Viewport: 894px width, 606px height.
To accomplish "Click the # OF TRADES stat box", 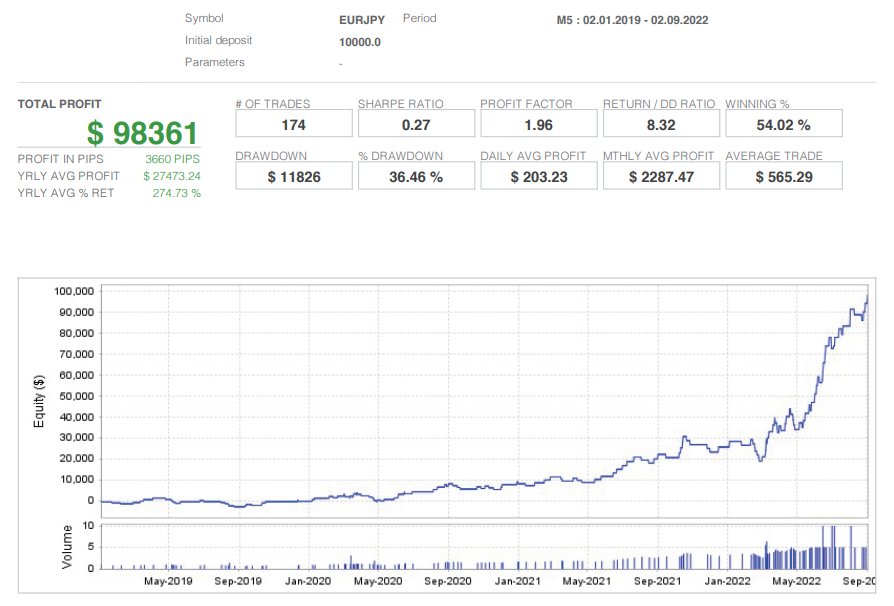I will coord(293,123).
